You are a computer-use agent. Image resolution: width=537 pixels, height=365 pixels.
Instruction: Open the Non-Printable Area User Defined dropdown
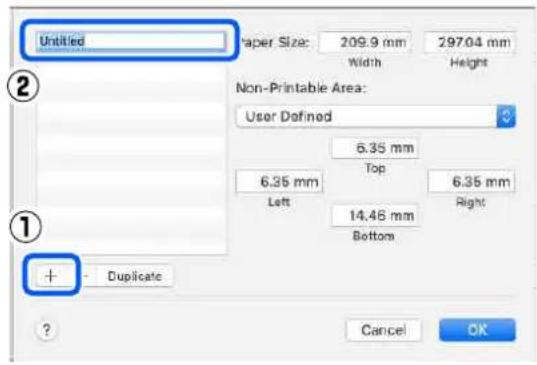(375, 117)
